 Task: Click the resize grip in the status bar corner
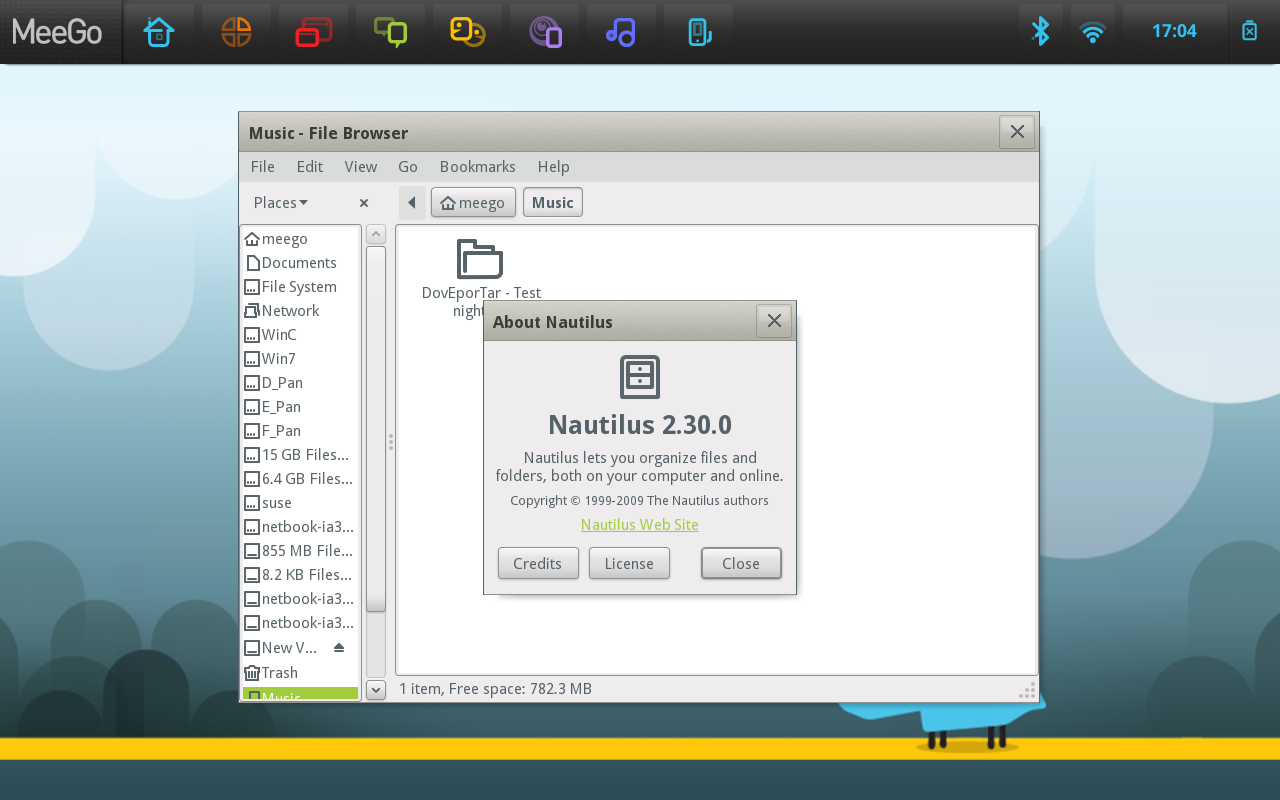1027,690
